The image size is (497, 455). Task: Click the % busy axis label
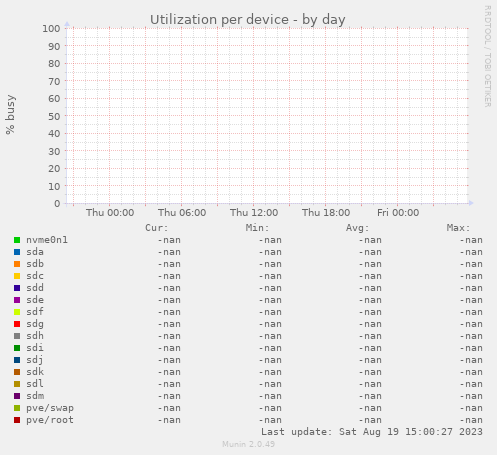[x=10, y=115]
